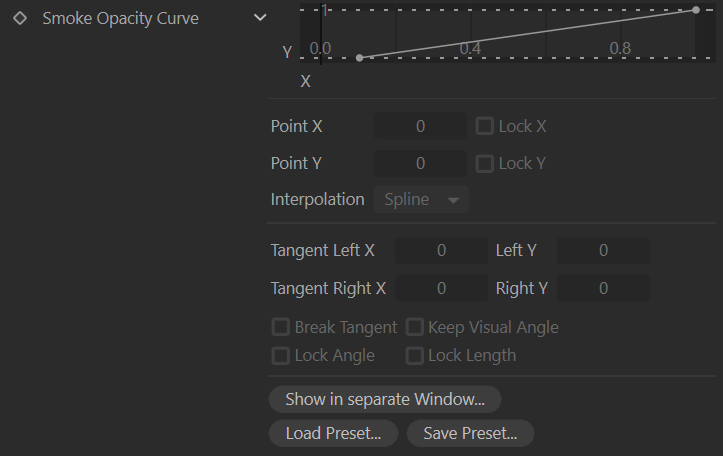Click the keyframe diamond beside Smoke Opacity Curve
The image size is (723, 456).
tap(20, 18)
